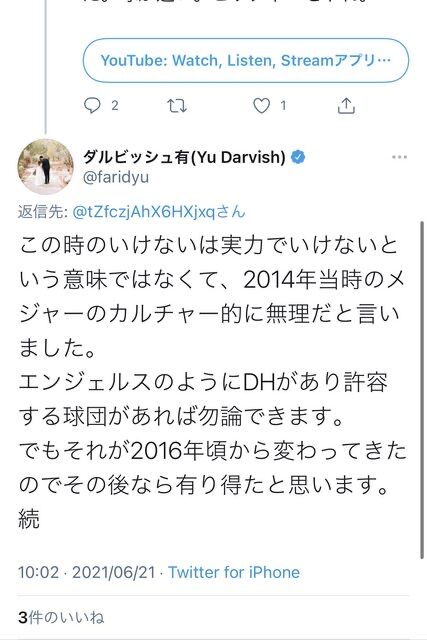Open the share sheet via upload icon

346,105
